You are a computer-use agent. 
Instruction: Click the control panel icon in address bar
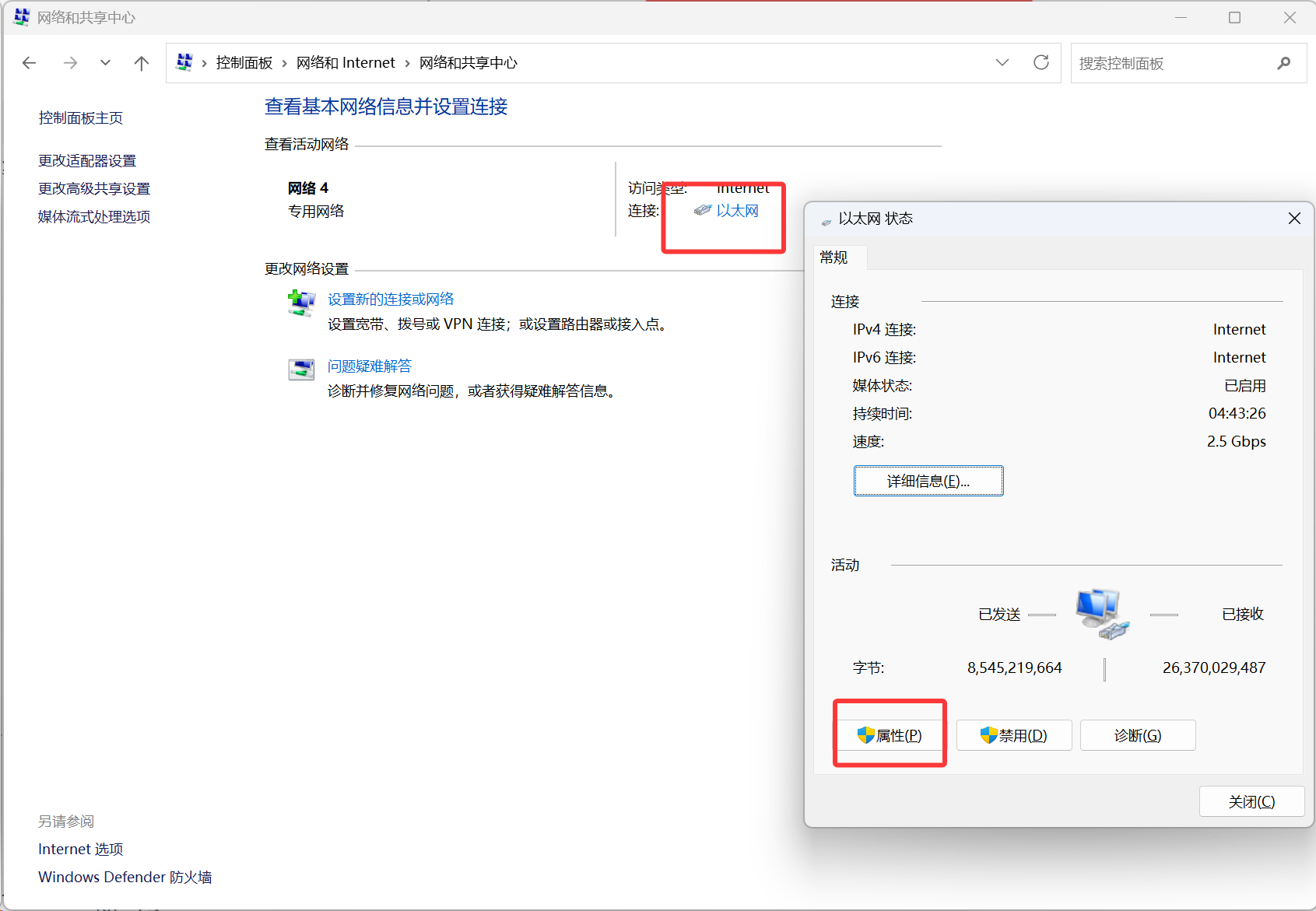click(184, 62)
